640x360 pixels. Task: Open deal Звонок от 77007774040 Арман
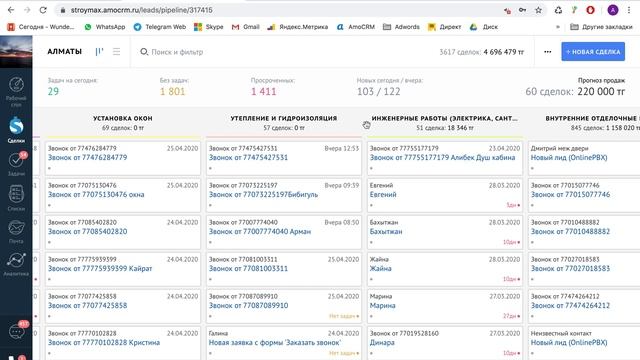coord(260,231)
